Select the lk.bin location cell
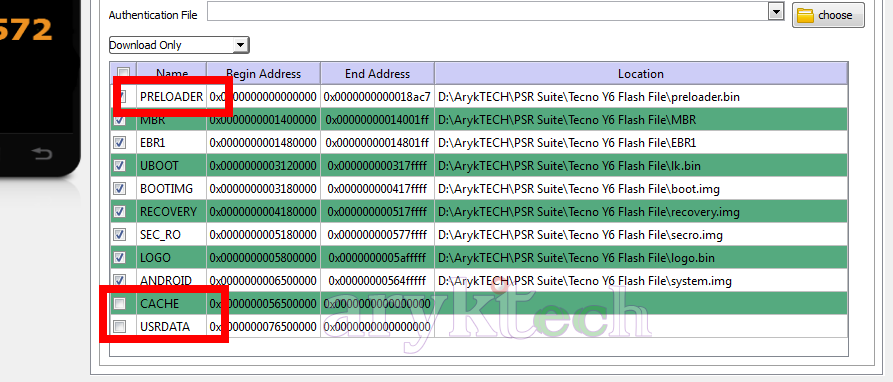 [641, 166]
